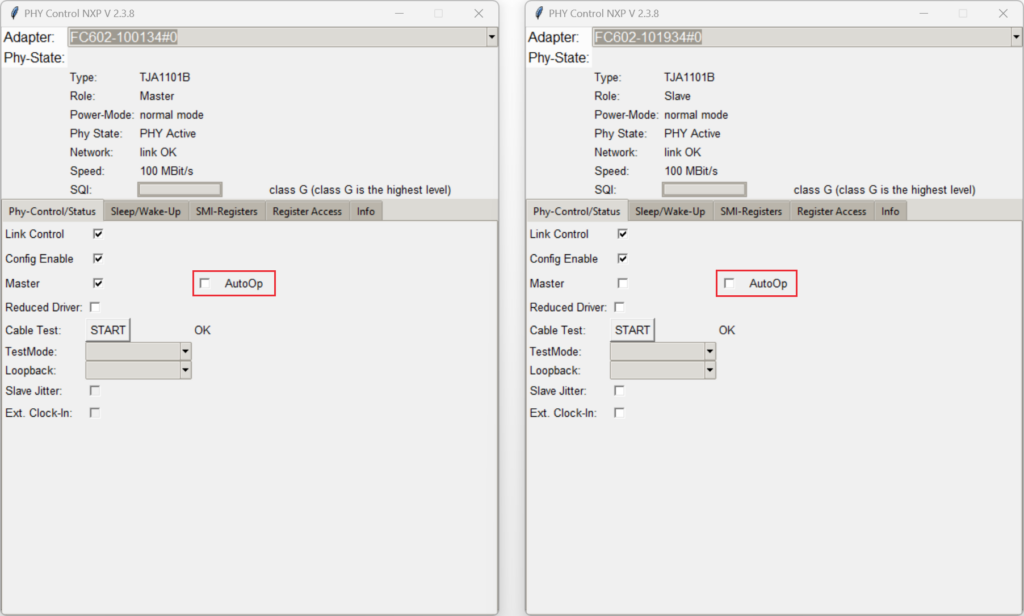Select Phy-Control/Status tab in left window
This screenshot has width=1024, height=616.
(x=52, y=211)
